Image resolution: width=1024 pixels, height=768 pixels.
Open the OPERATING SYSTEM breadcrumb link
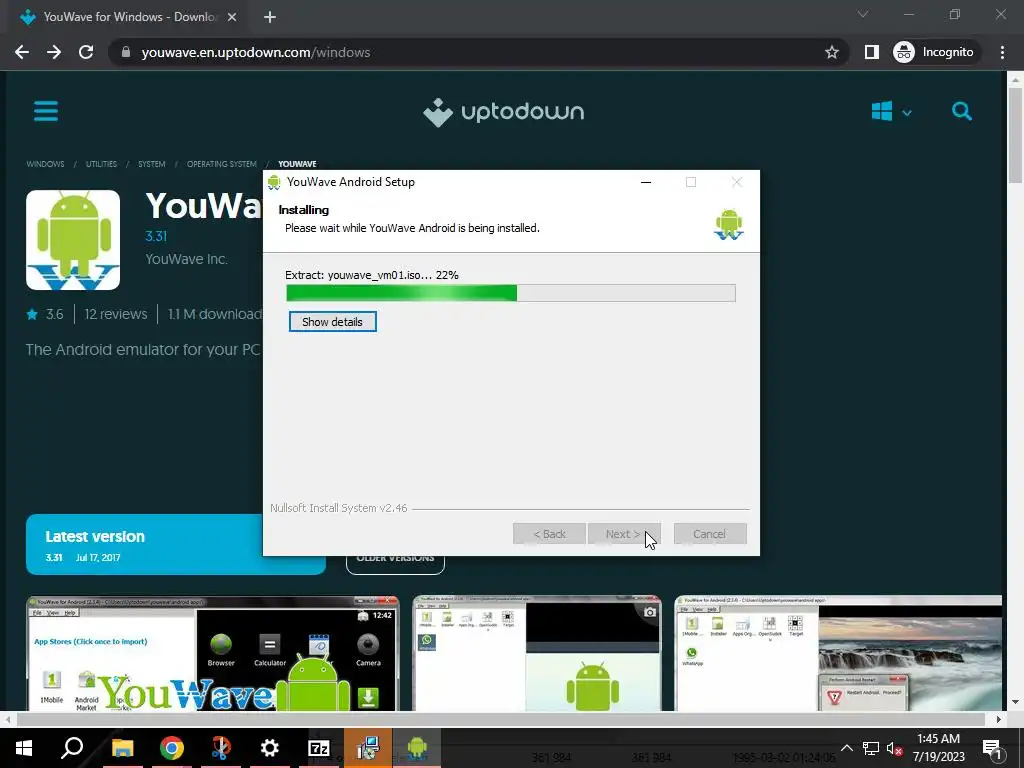click(221, 164)
